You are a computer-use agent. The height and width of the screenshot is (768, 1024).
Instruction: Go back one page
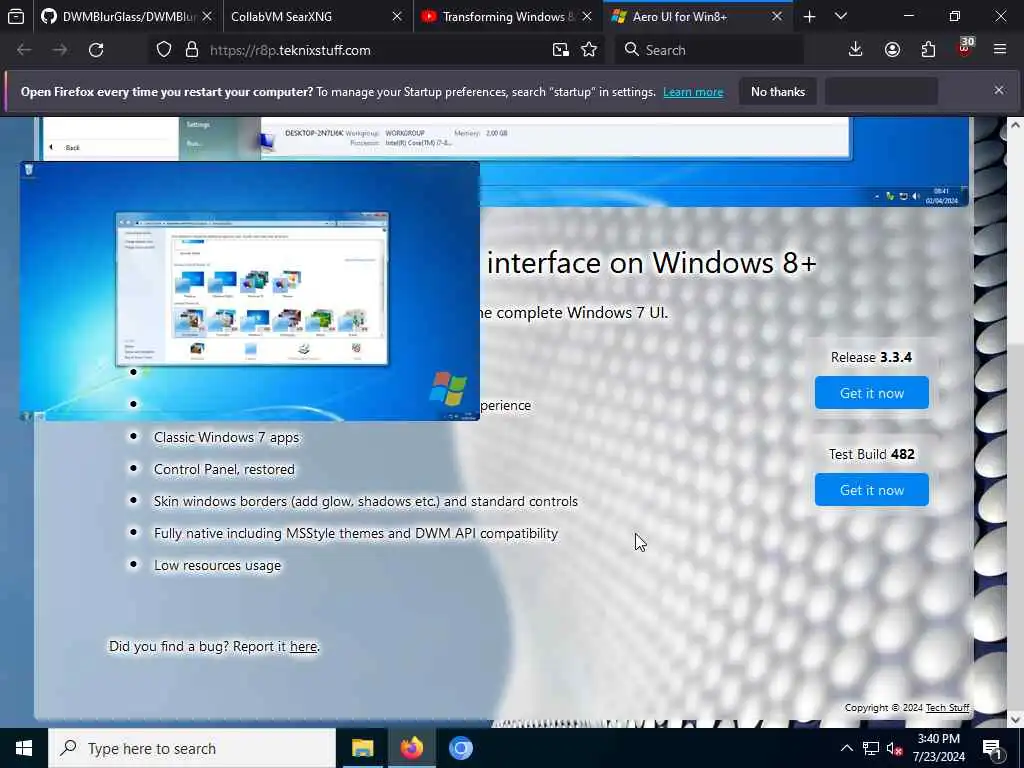(x=24, y=50)
